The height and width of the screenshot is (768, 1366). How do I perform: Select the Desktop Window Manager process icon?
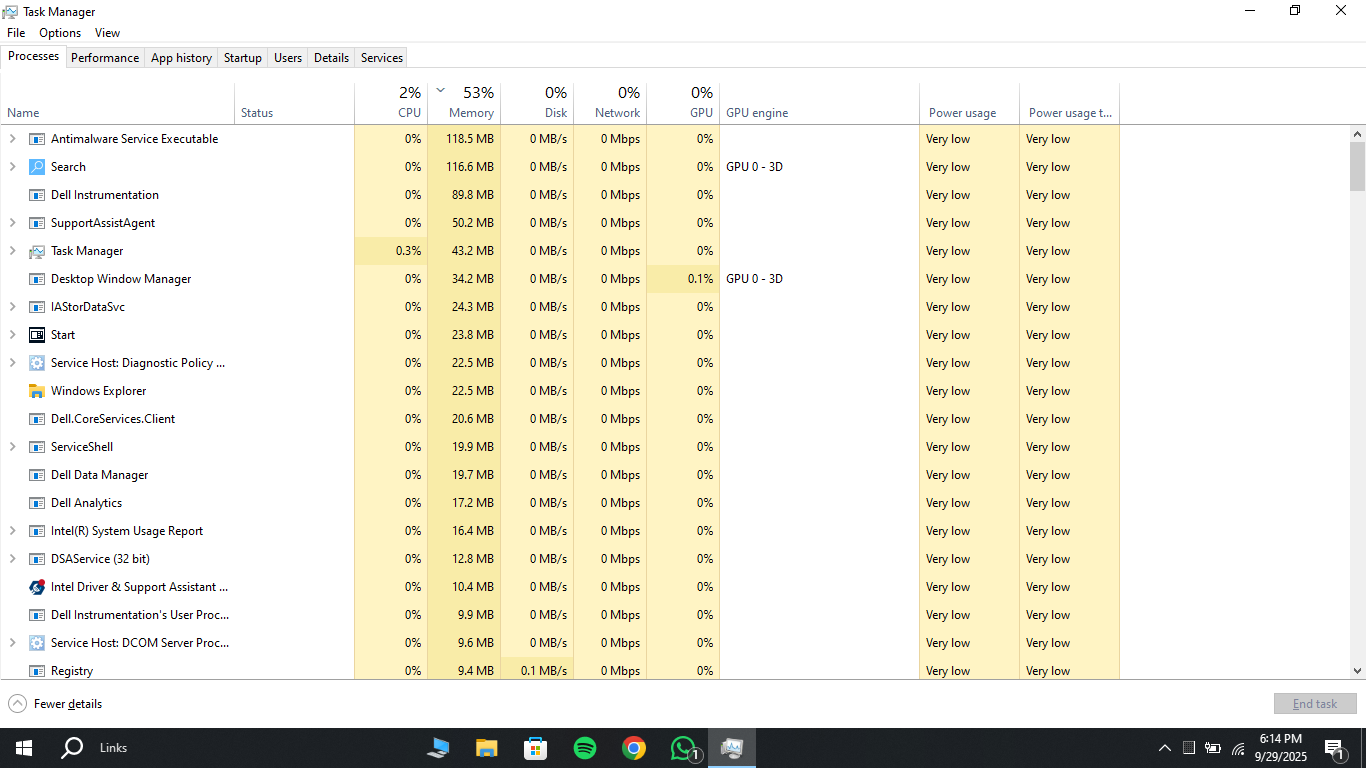tap(37, 279)
